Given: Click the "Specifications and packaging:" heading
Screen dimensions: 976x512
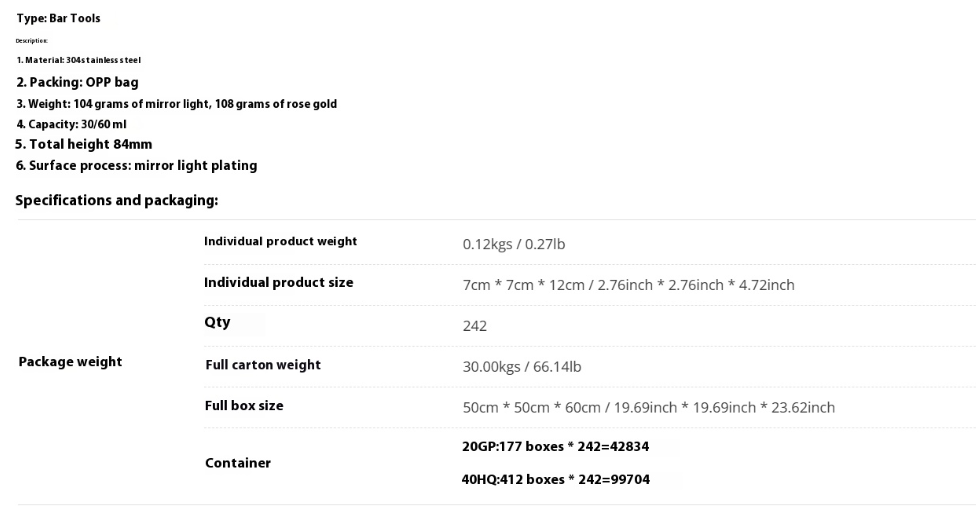Looking at the screenshot, I should [x=117, y=200].
